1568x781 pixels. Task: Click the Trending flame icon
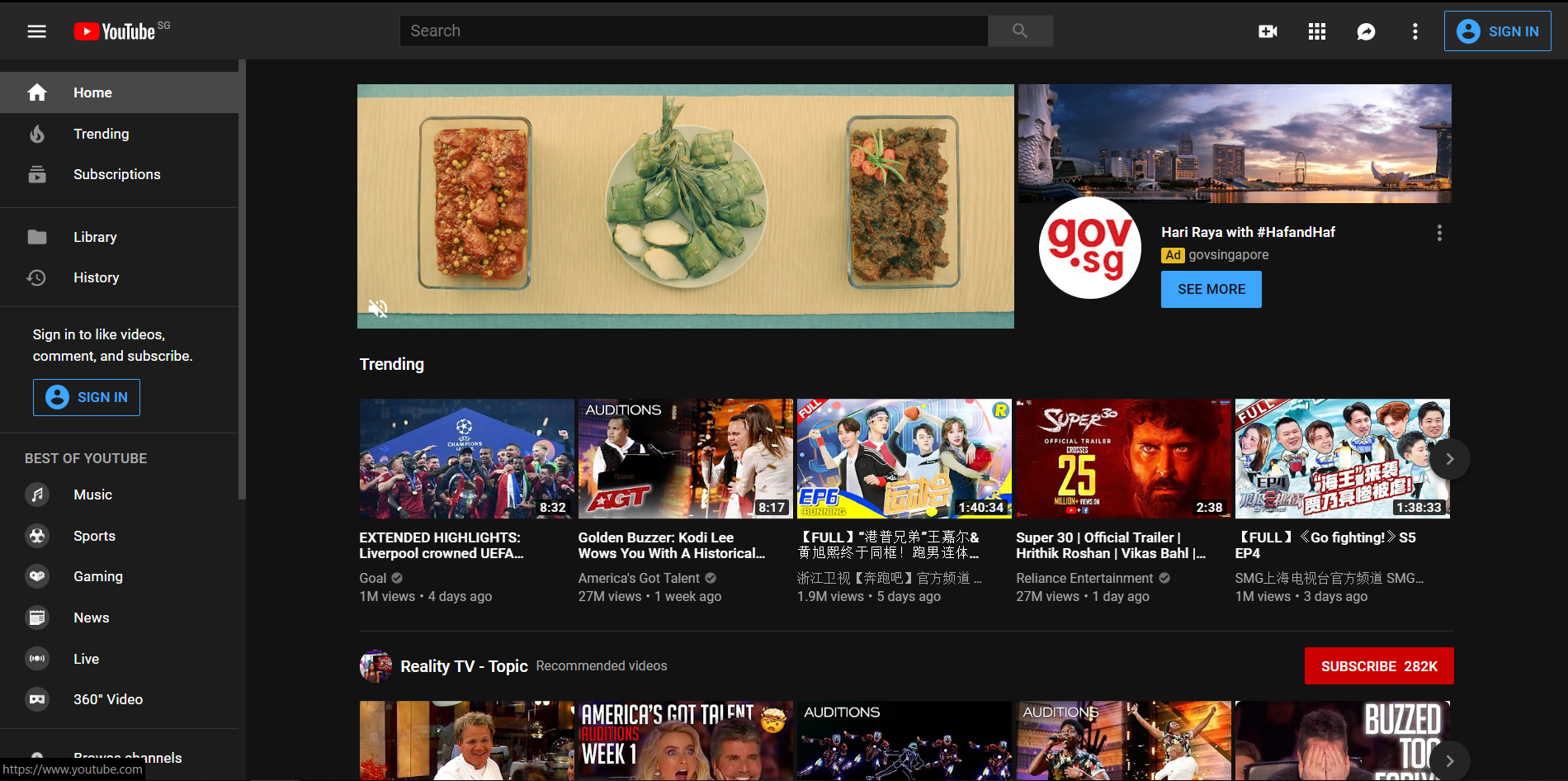click(x=37, y=134)
